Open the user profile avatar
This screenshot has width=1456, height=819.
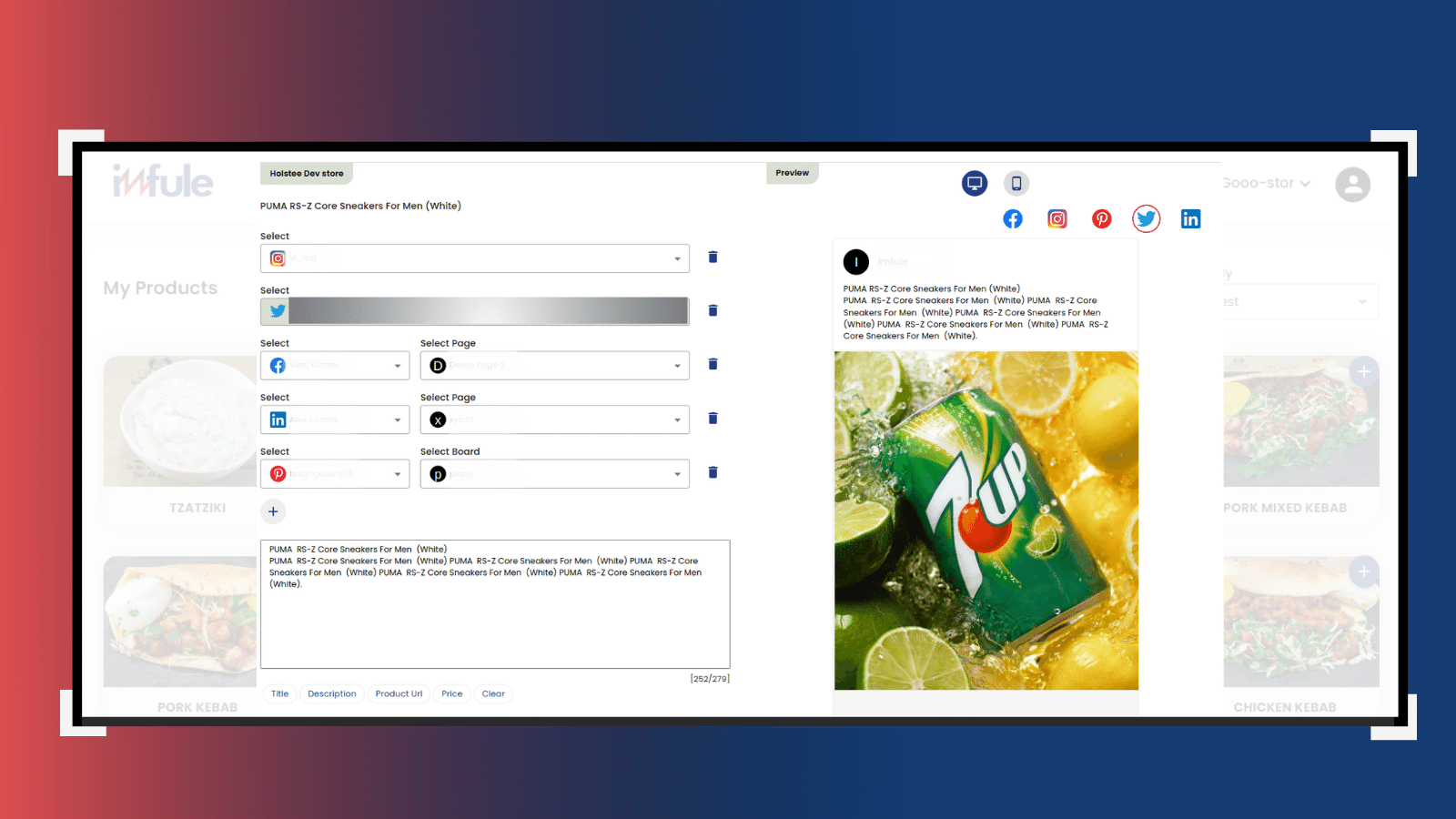click(1352, 185)
